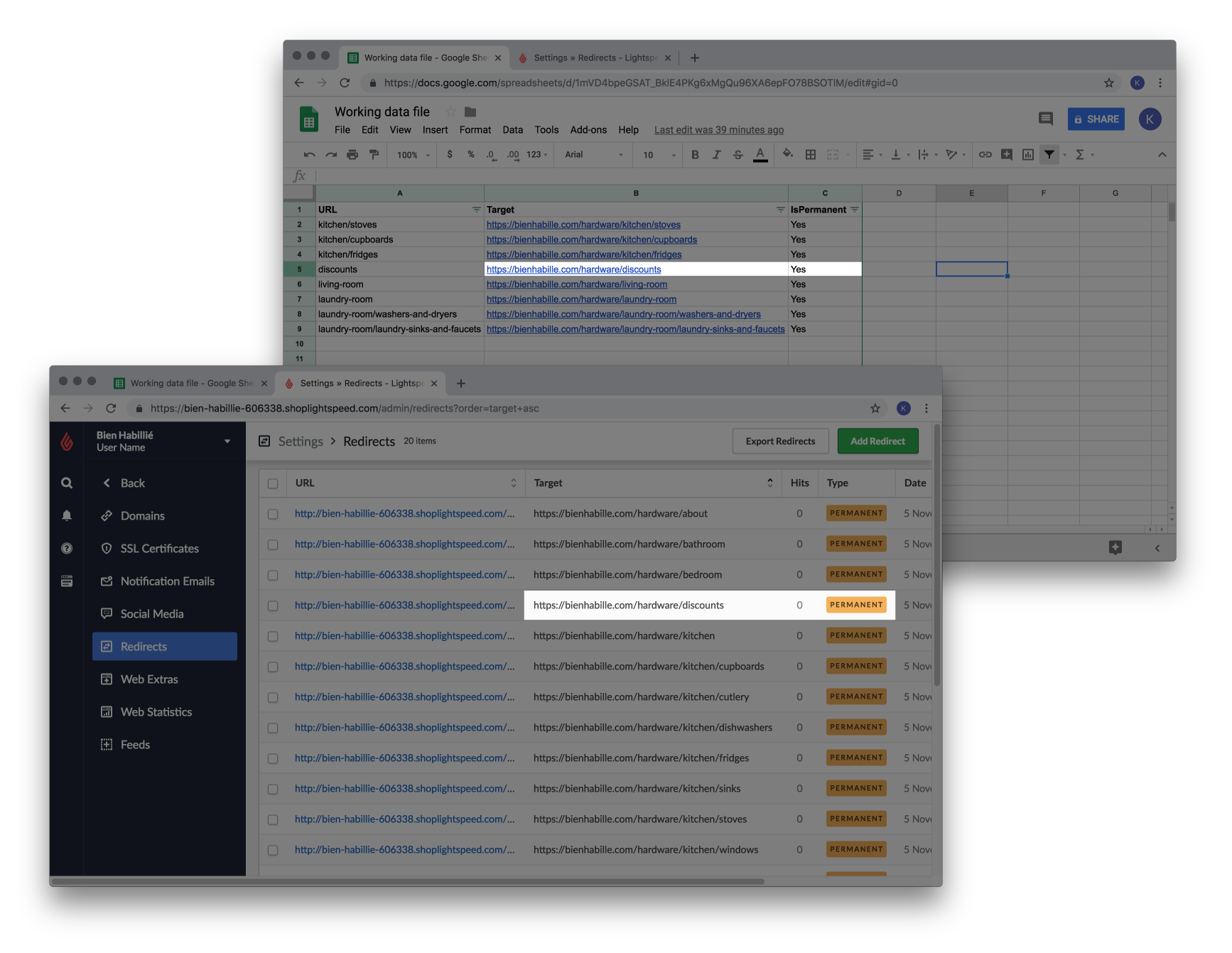Open File menu in Sheets
This screenshot has height=953, width=1232.
click(342, 130)
